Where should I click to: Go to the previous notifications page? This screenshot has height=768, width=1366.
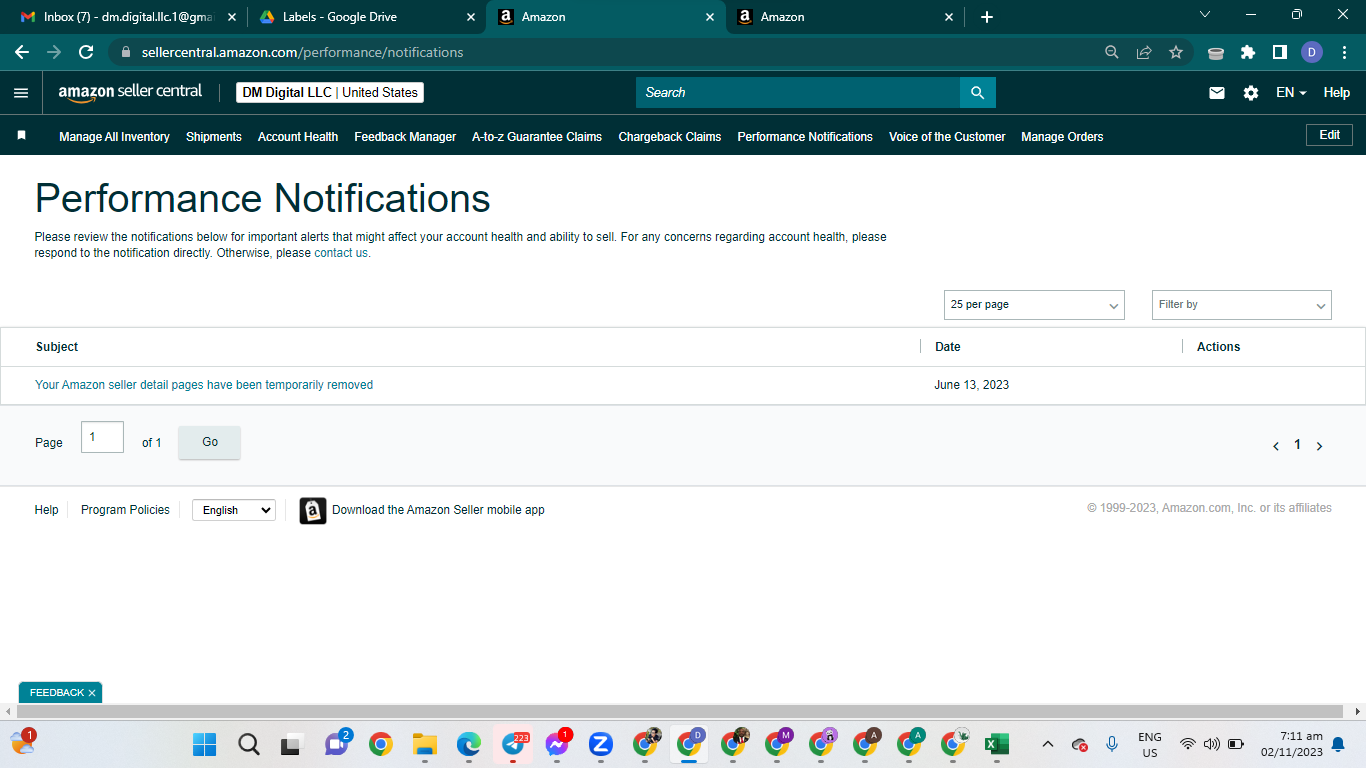1276,446
